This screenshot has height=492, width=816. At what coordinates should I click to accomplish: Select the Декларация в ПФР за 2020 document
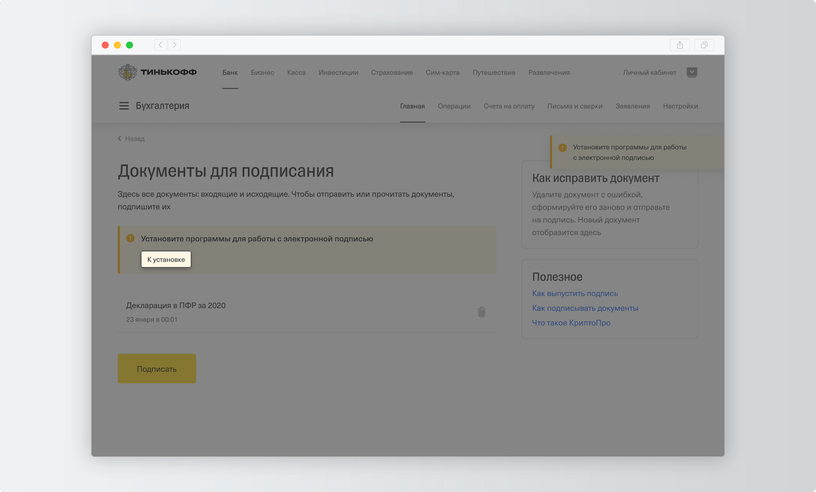coord(307,311)
